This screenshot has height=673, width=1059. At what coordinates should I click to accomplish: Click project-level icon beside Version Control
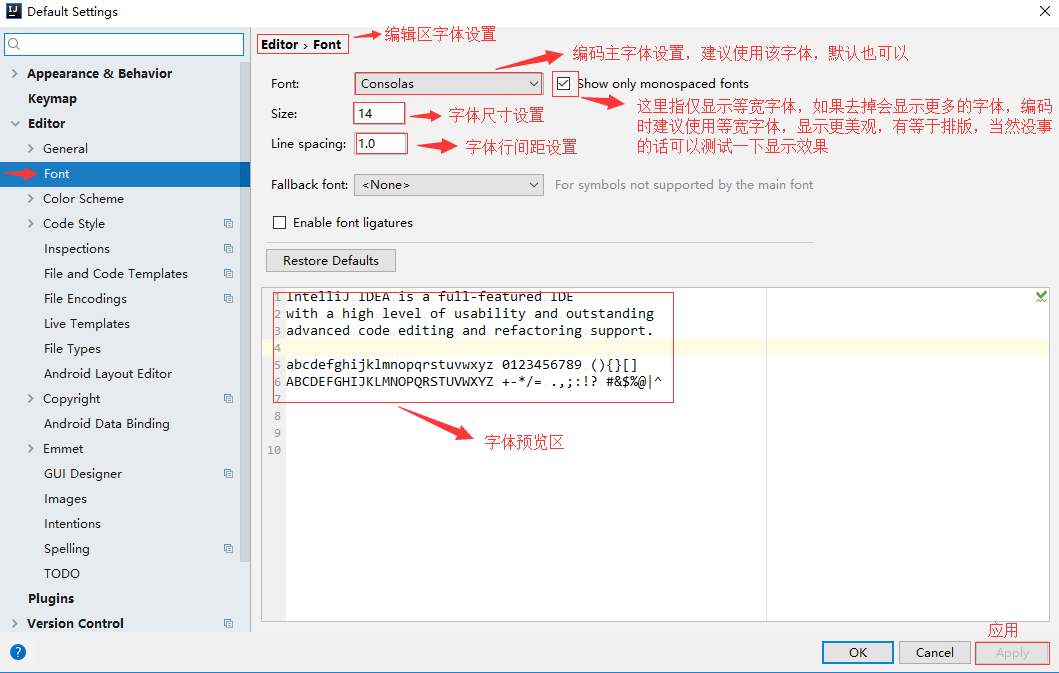pyautogui.click(x=228, y=624)
